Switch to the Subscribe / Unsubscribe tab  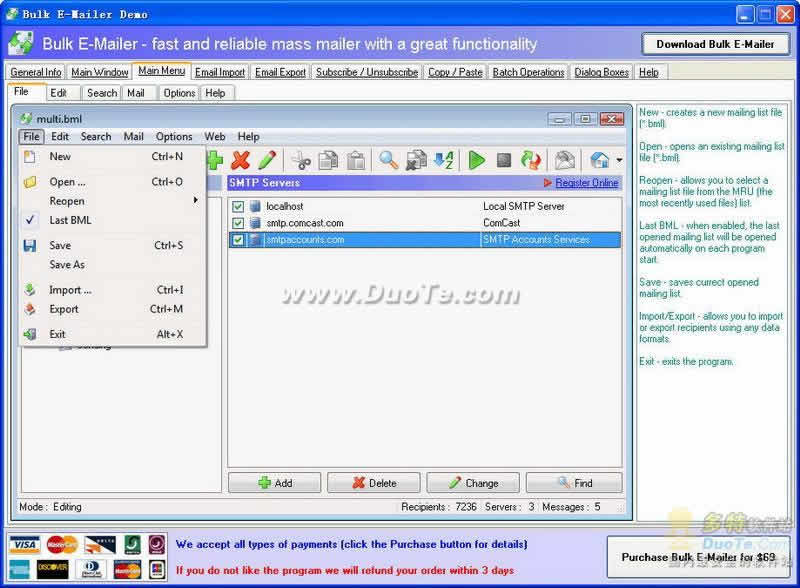coord(367,72)
